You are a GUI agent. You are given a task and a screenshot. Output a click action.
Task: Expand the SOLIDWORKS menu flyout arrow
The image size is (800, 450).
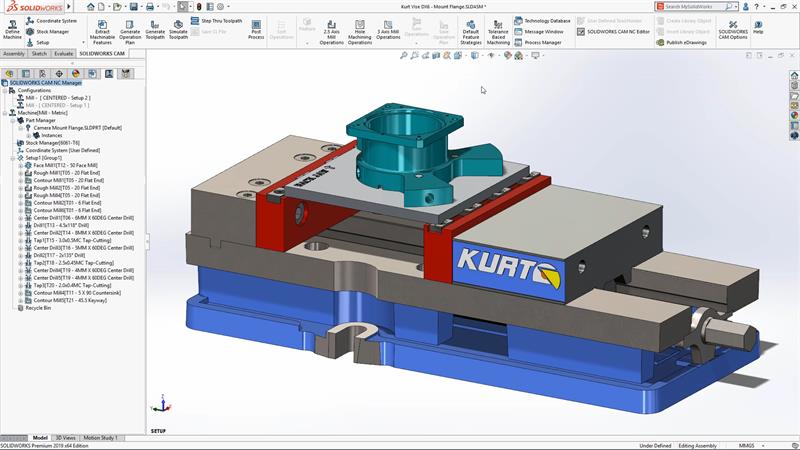tap(69, 7)
